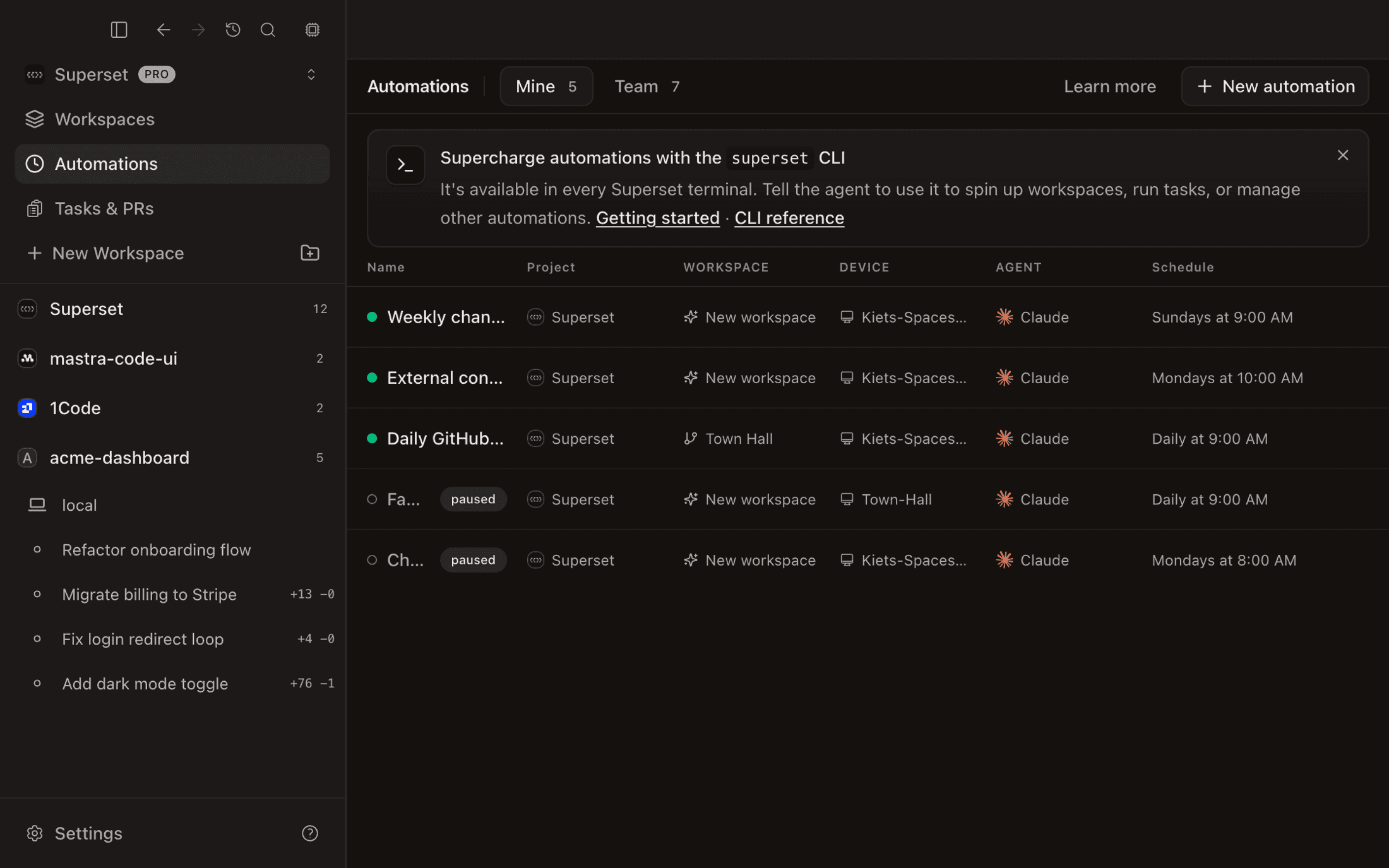Click the AGENT column header
The image size is (1389, 868).
(x=1018, y=267)
